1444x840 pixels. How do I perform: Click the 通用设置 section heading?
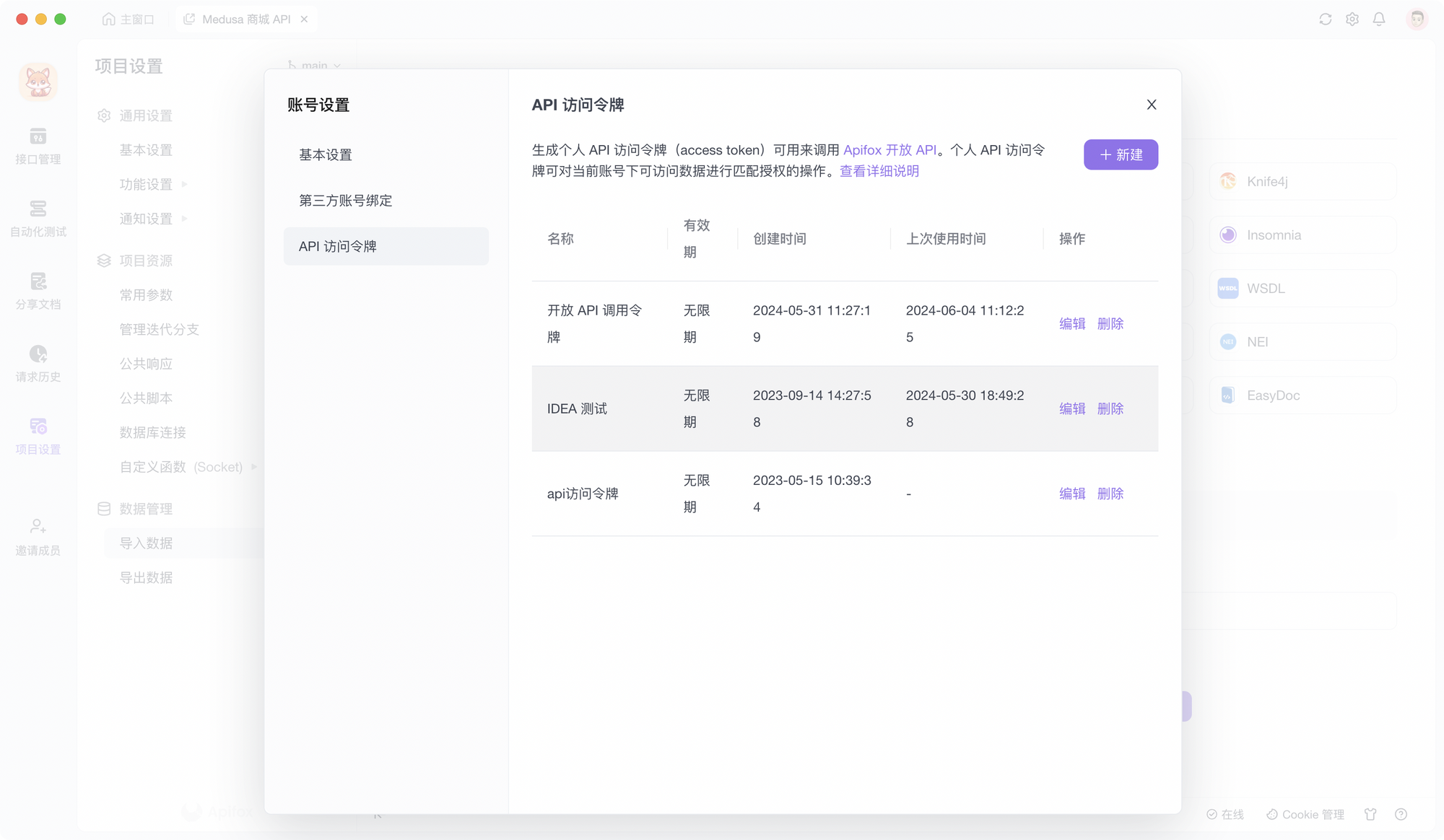(x=145, y=115)
